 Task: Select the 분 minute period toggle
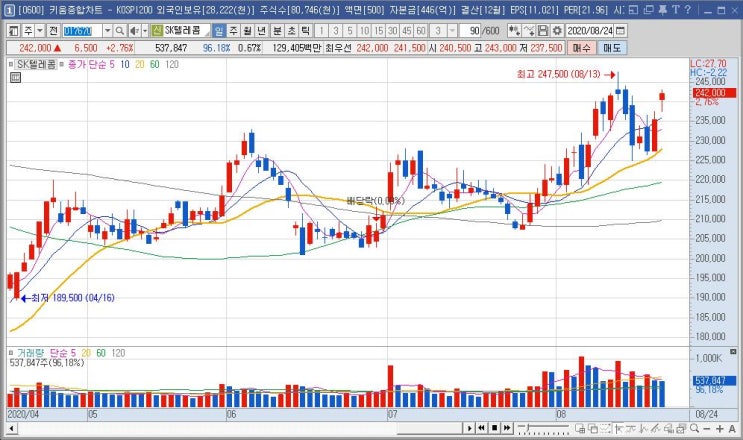277,31
